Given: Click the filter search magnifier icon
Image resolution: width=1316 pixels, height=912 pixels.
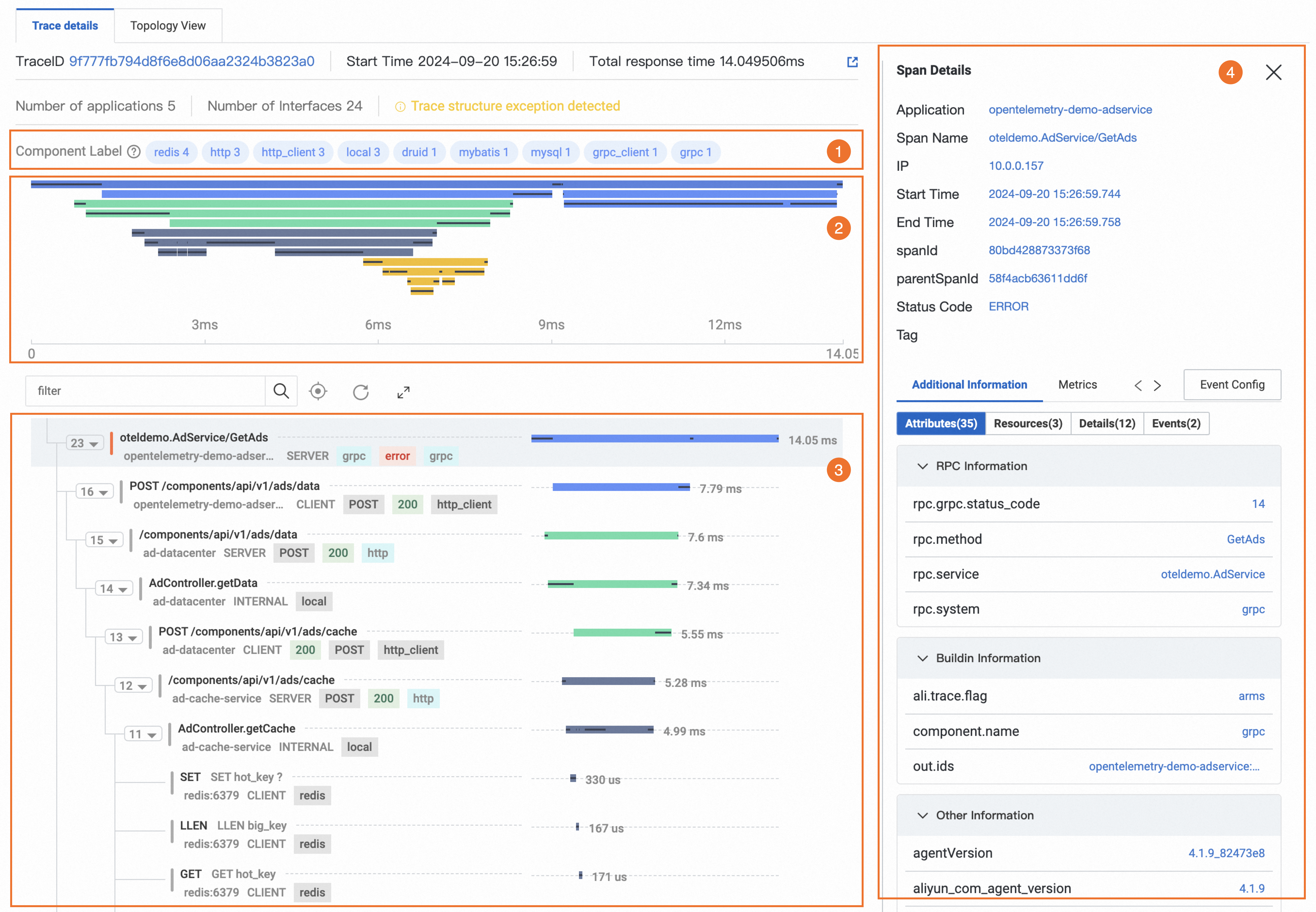Looking at the screenshot, I should tap(281, 391).
